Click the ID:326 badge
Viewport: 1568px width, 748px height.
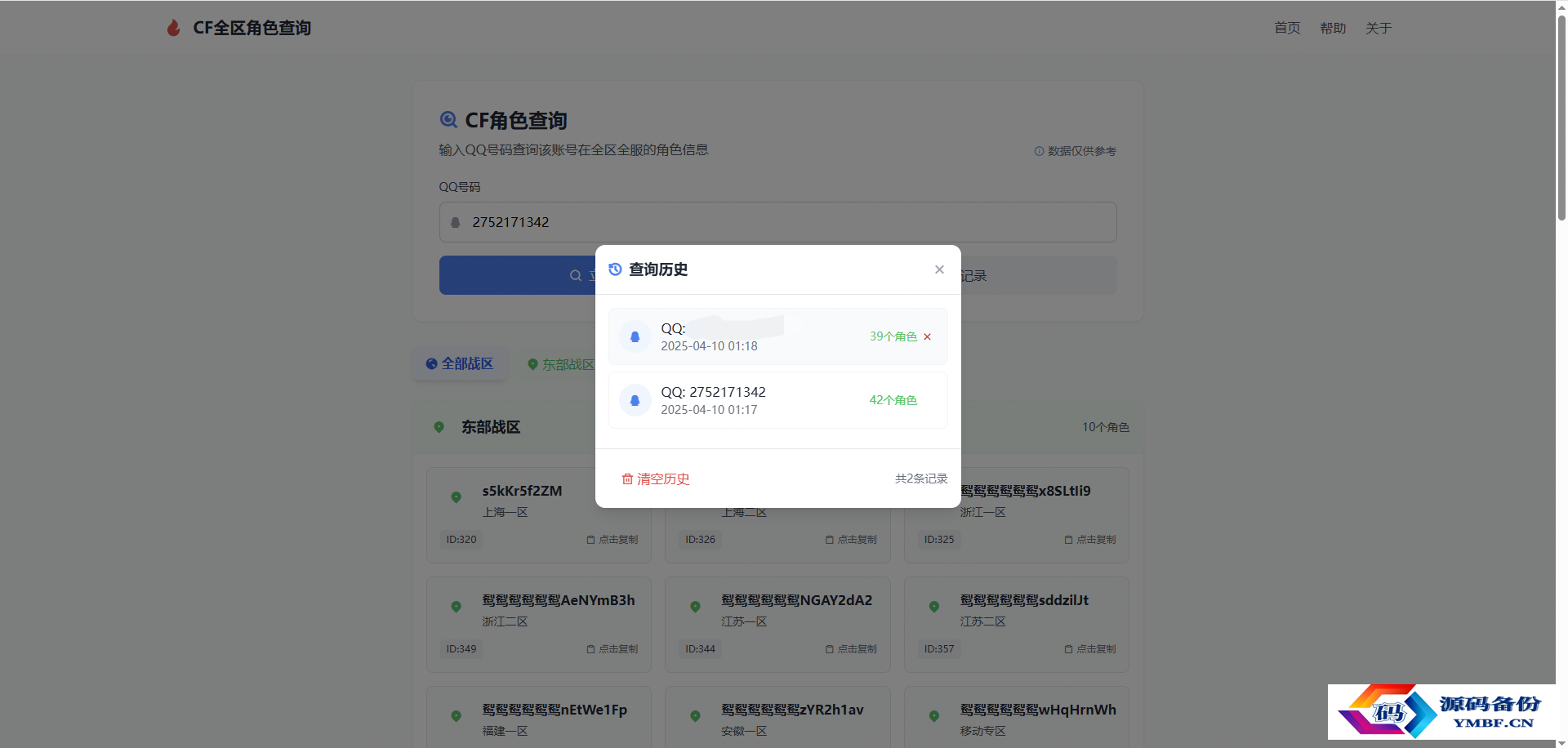tap(700, 540)
